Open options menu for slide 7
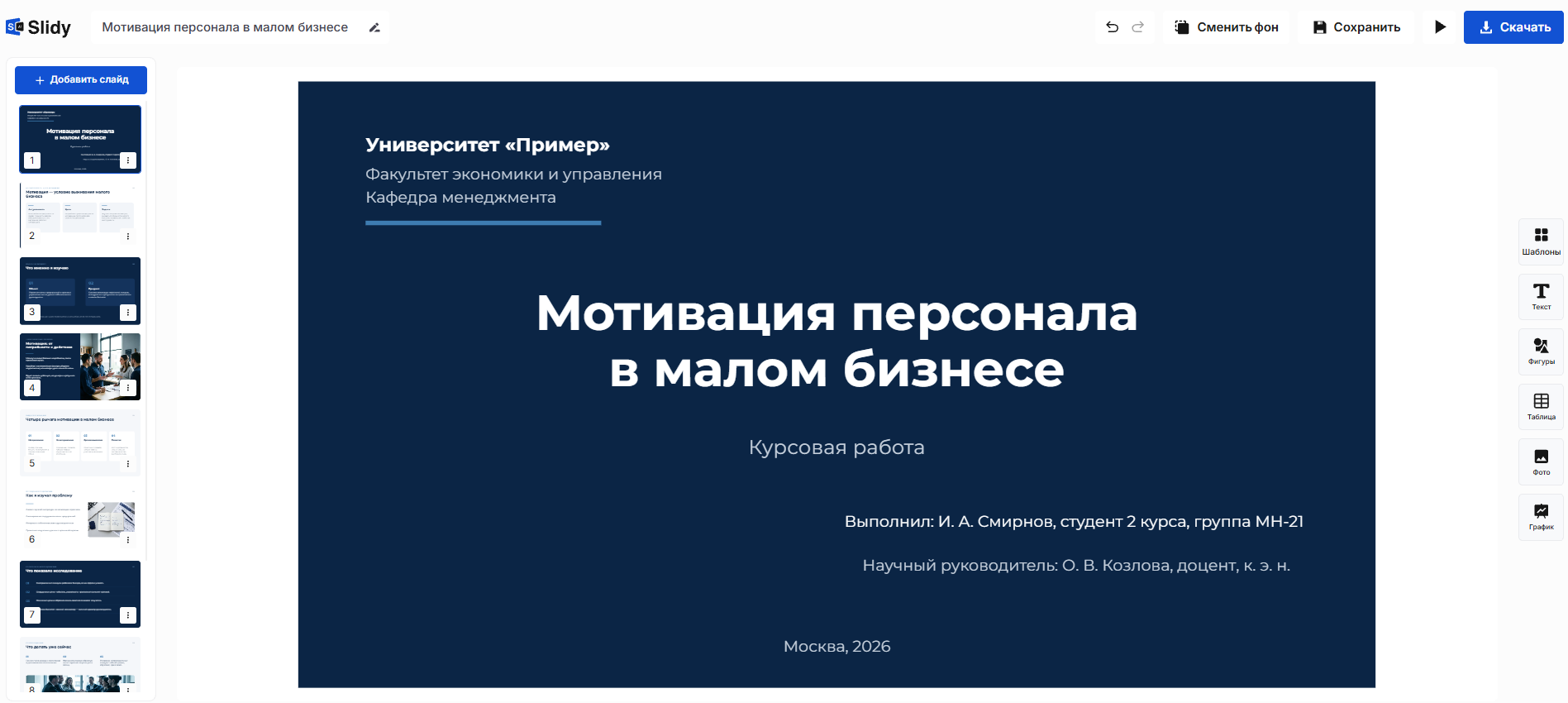 (128, 615)
